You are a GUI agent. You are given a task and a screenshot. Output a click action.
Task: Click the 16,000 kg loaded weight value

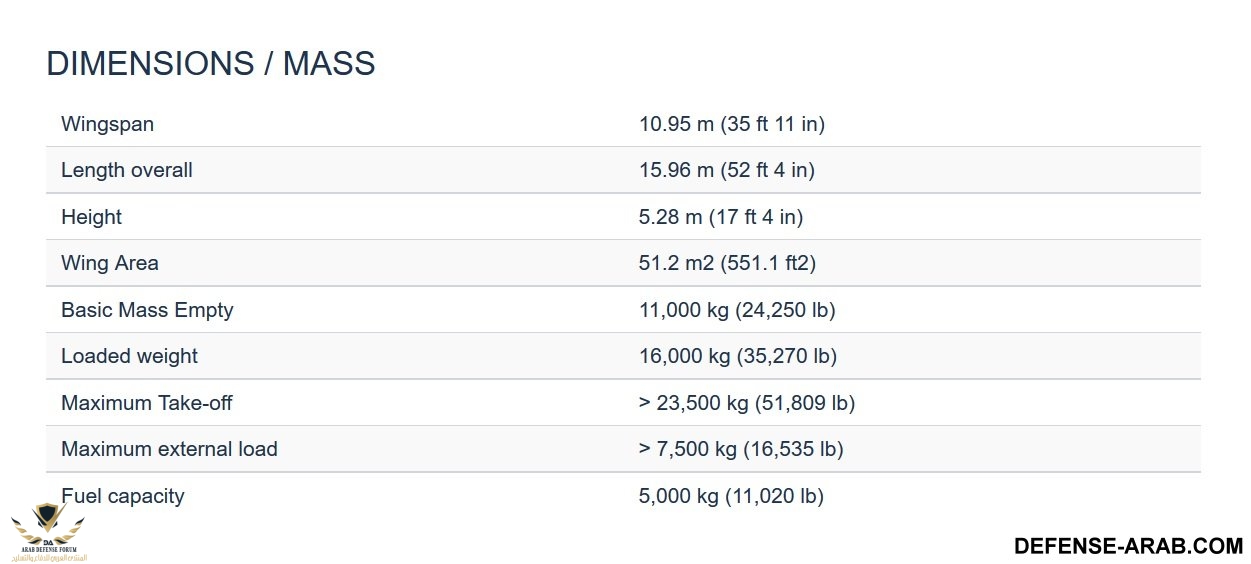(x=738, y=356)
